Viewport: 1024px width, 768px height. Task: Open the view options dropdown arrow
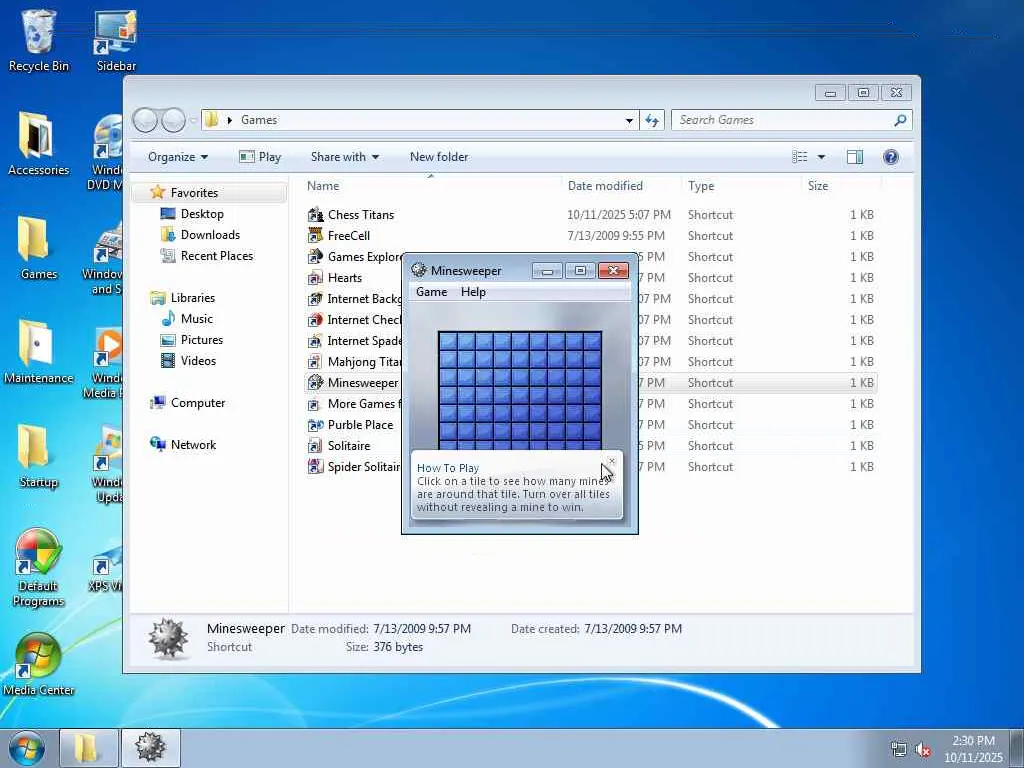point(821,157)
